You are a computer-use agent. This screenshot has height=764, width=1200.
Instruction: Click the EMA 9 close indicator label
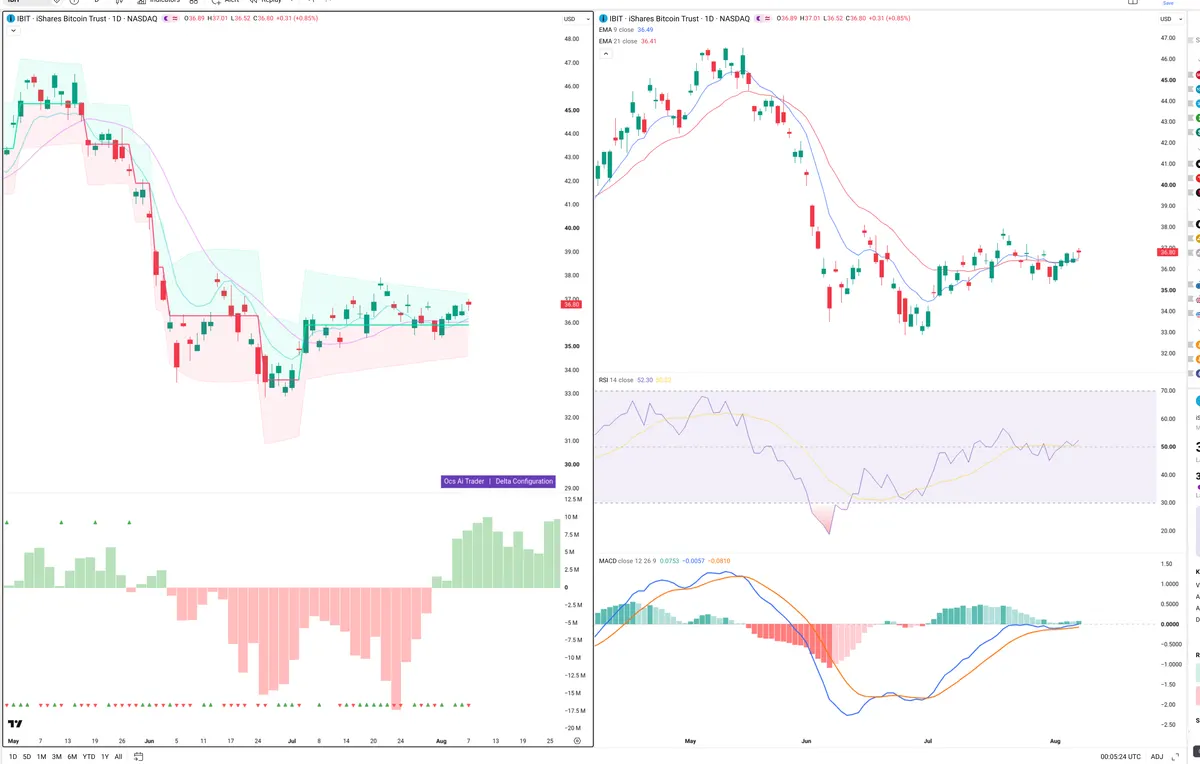click(616, 30)
